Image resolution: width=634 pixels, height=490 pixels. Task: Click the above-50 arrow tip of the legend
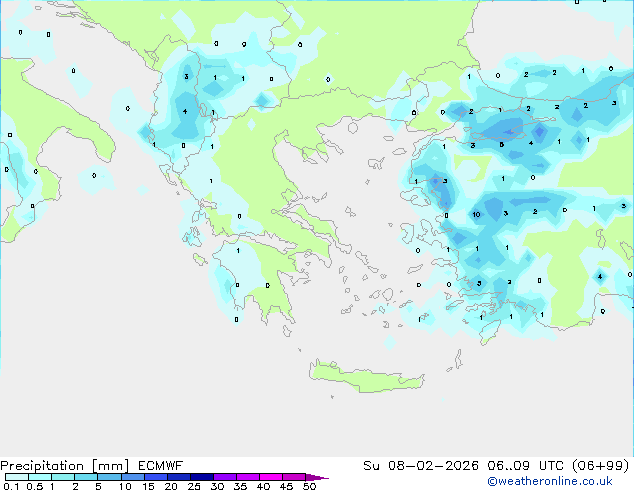pos(317,477)
